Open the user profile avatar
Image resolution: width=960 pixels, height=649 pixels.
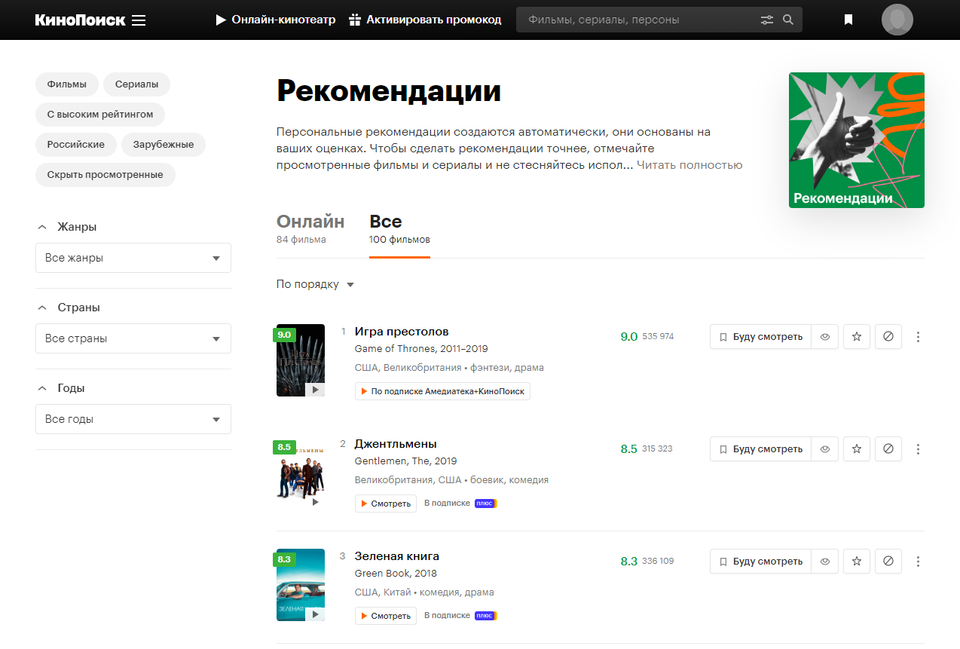pos(898,20)
